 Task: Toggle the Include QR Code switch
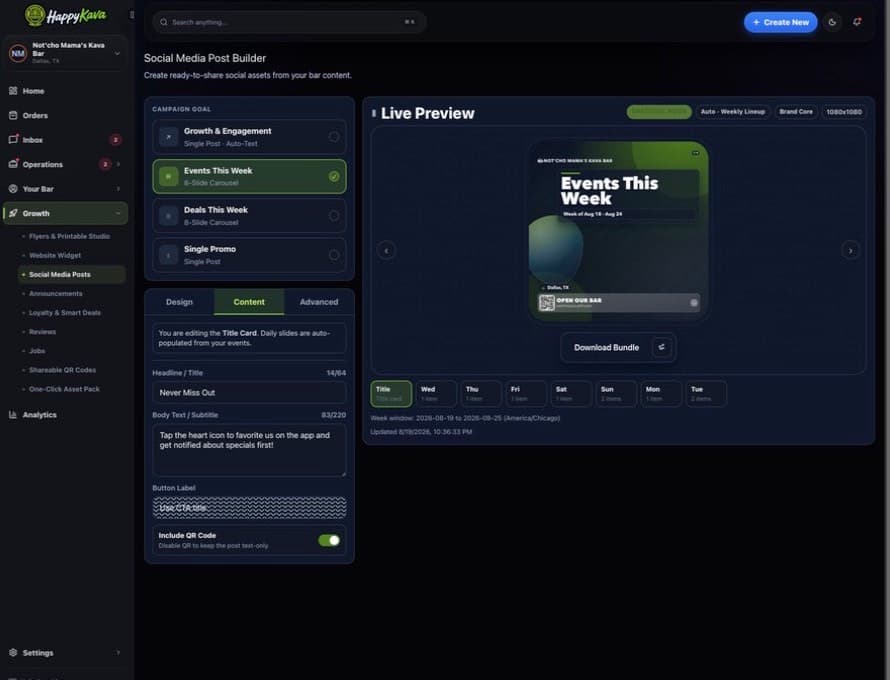coord(329,540)
